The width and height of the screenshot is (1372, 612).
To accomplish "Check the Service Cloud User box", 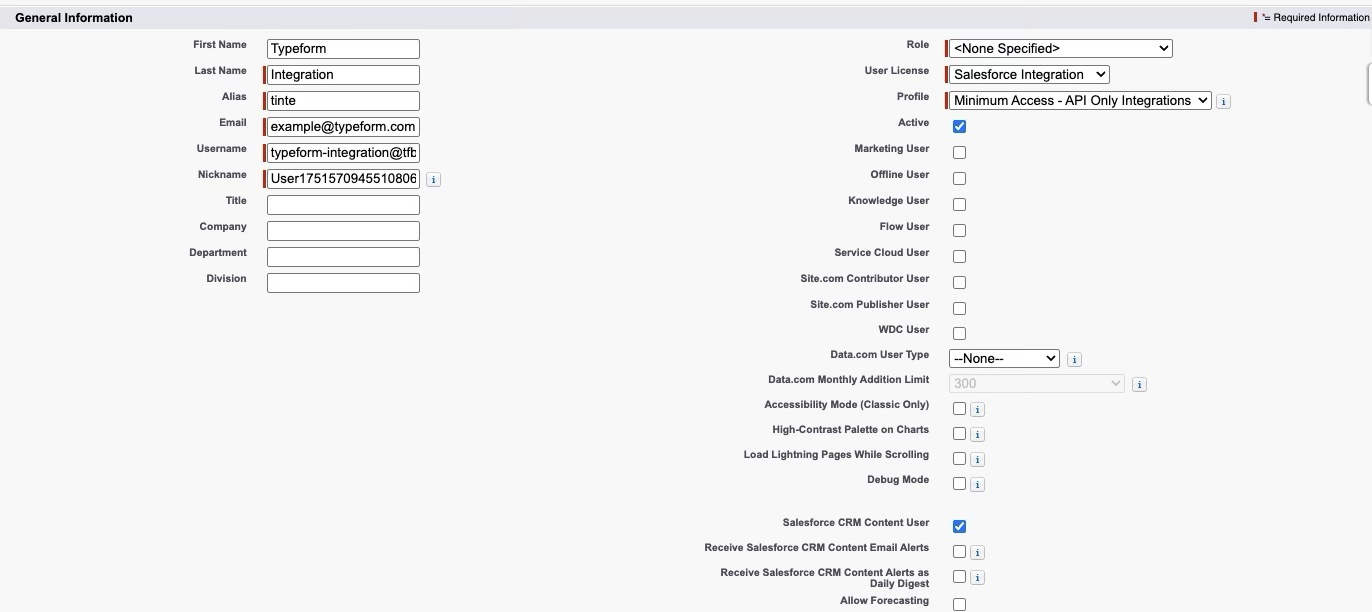I will [x=959, y=257].
